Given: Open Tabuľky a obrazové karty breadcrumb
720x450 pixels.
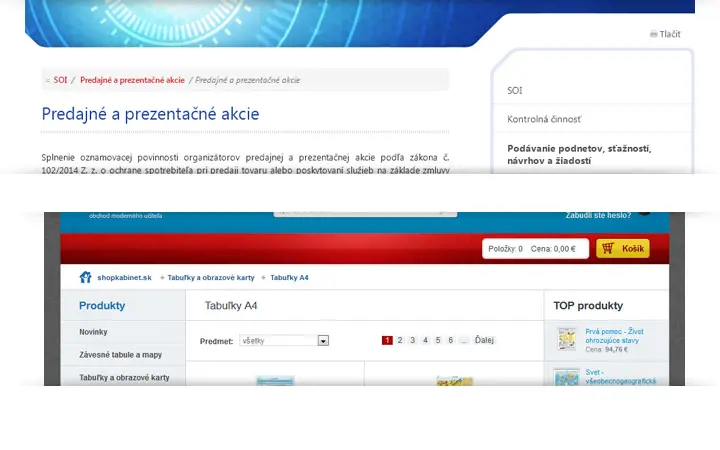Looking at the screenshot, I should tap(211, 277).
